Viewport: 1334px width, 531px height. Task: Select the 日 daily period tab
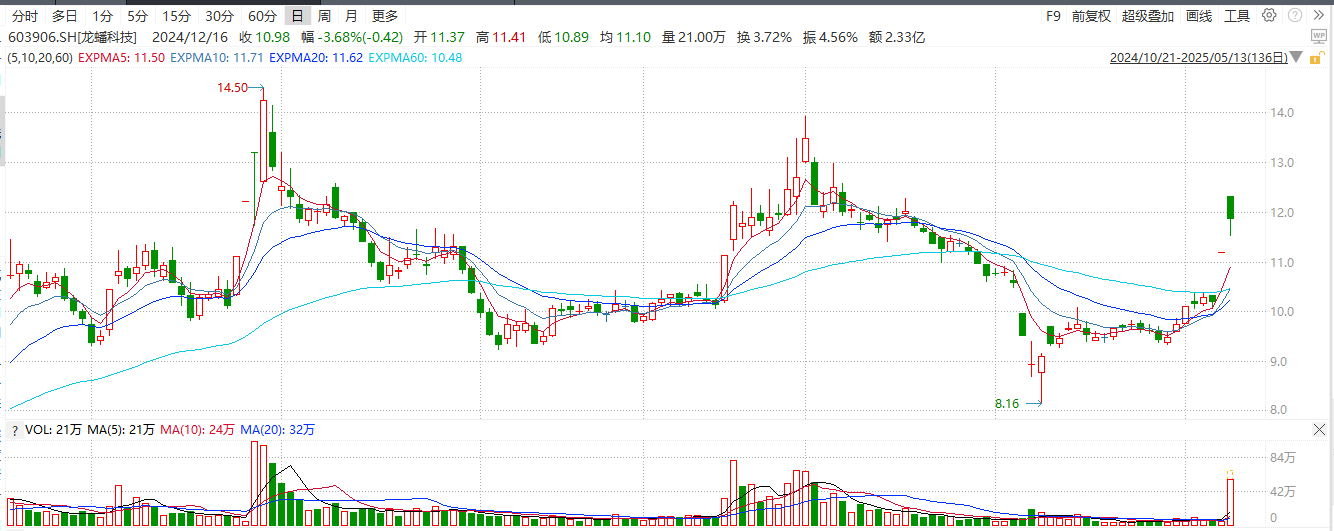tap(297, 15)
